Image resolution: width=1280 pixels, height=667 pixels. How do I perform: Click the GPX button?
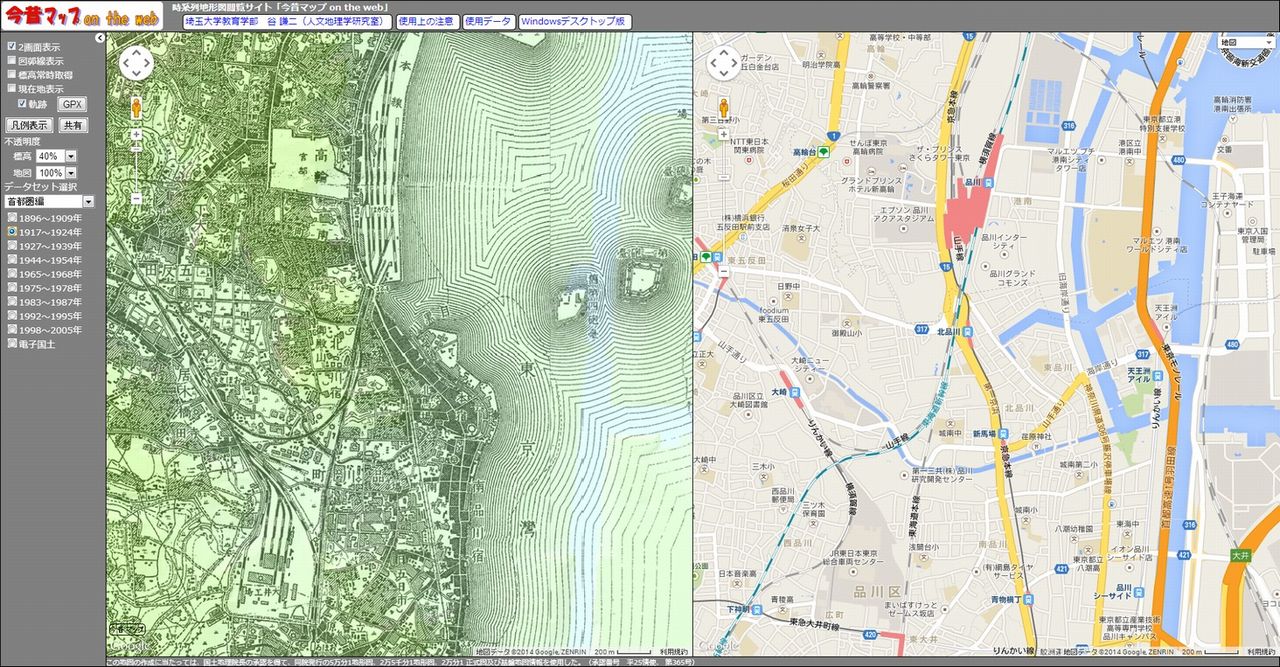click(x=71, y=104)
